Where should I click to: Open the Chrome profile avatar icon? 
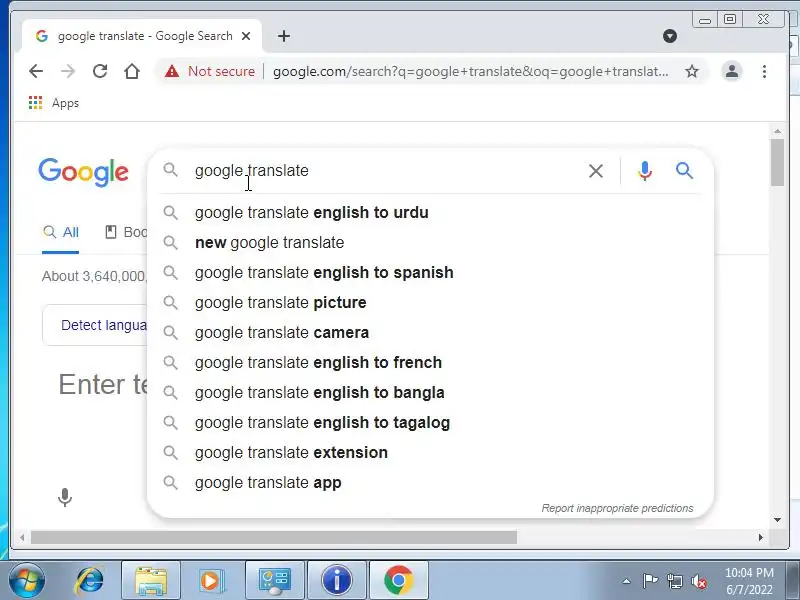coord(732,71)
